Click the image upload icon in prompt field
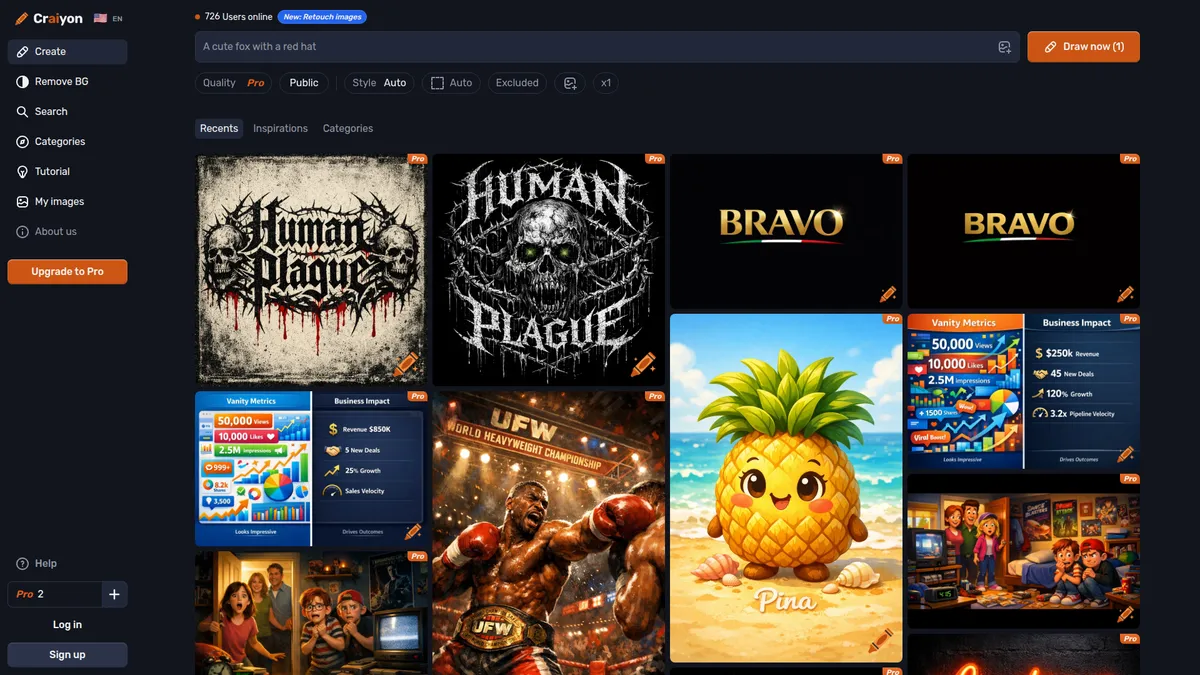The image size is (1200, 675). tap(1004, 47)
